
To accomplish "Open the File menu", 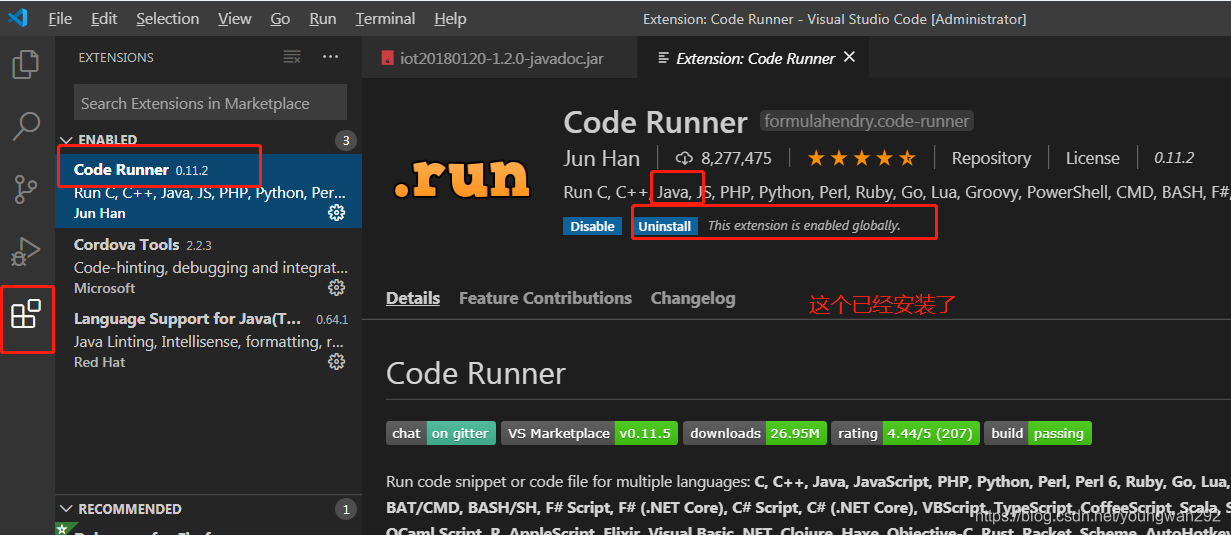I will click(x=60, y=18).
